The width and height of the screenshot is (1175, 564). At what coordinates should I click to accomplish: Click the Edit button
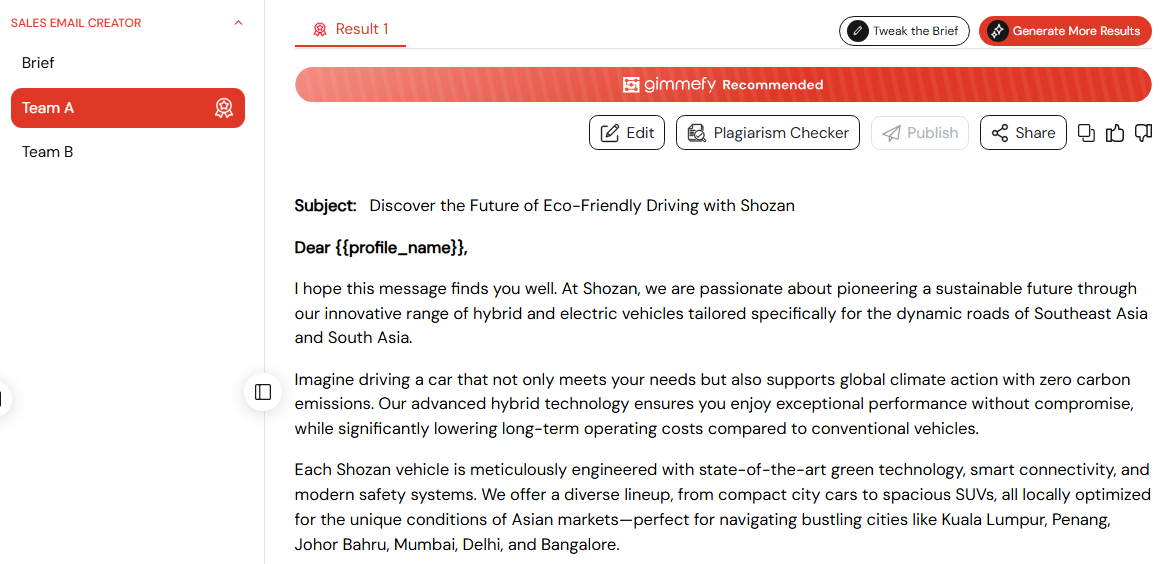click(x=627, y=133)
